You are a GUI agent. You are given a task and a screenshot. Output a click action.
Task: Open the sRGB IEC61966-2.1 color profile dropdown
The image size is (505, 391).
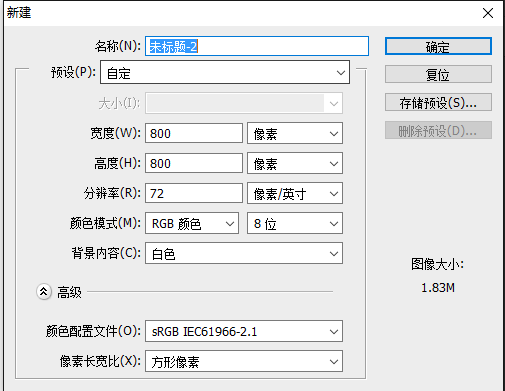(x=244, y=331)
